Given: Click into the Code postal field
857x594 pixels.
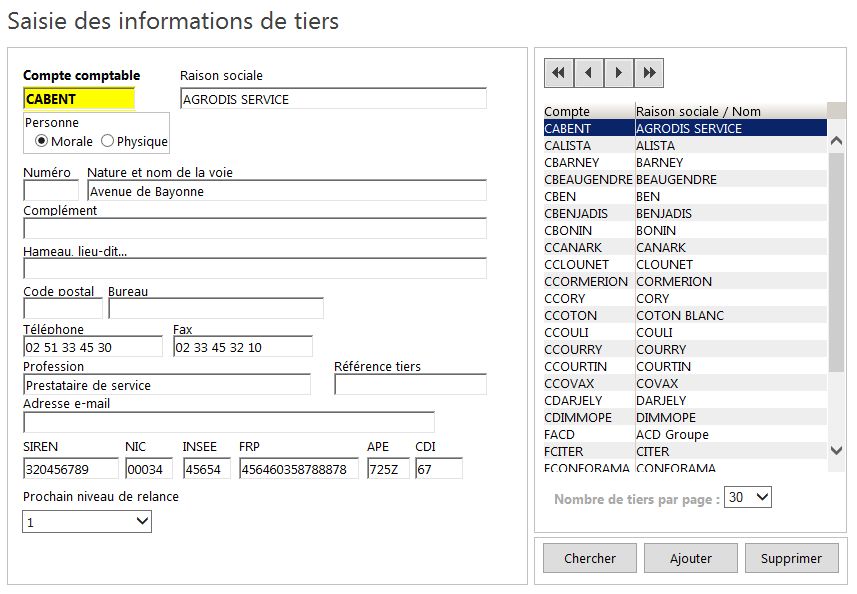Looking at the screenshot, I should pyautogui.click(x=62, y=308).
